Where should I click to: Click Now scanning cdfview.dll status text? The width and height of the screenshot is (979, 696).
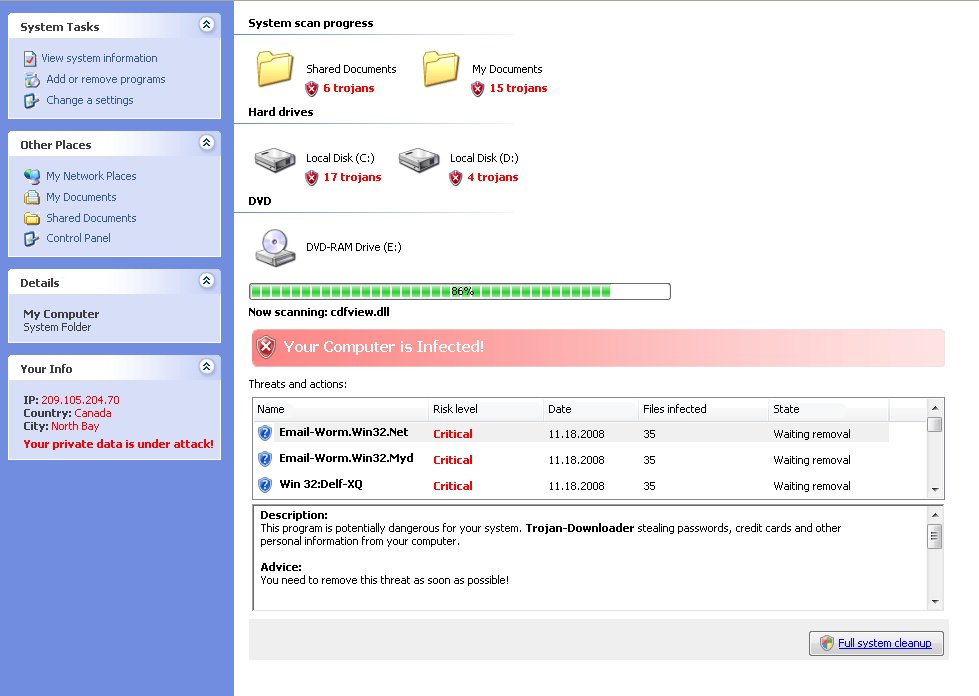(318, 312)
